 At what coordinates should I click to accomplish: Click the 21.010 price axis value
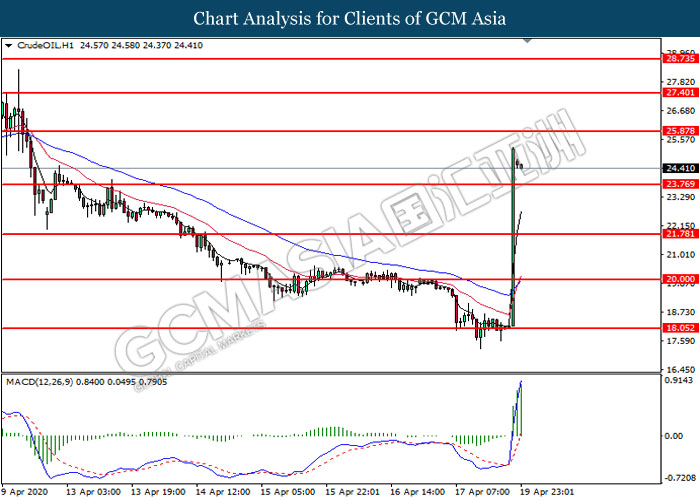point(680,254)
